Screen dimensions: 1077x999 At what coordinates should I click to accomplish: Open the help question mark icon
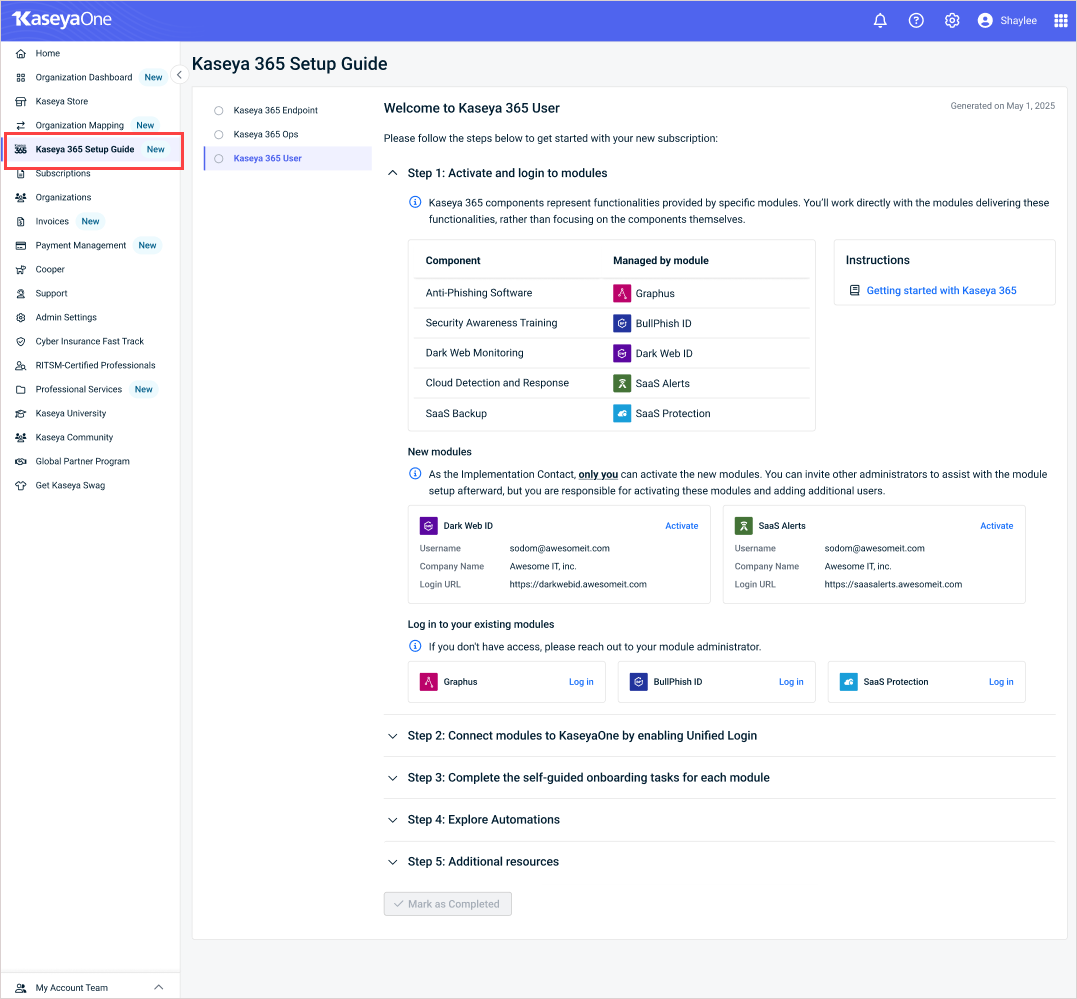916,21
